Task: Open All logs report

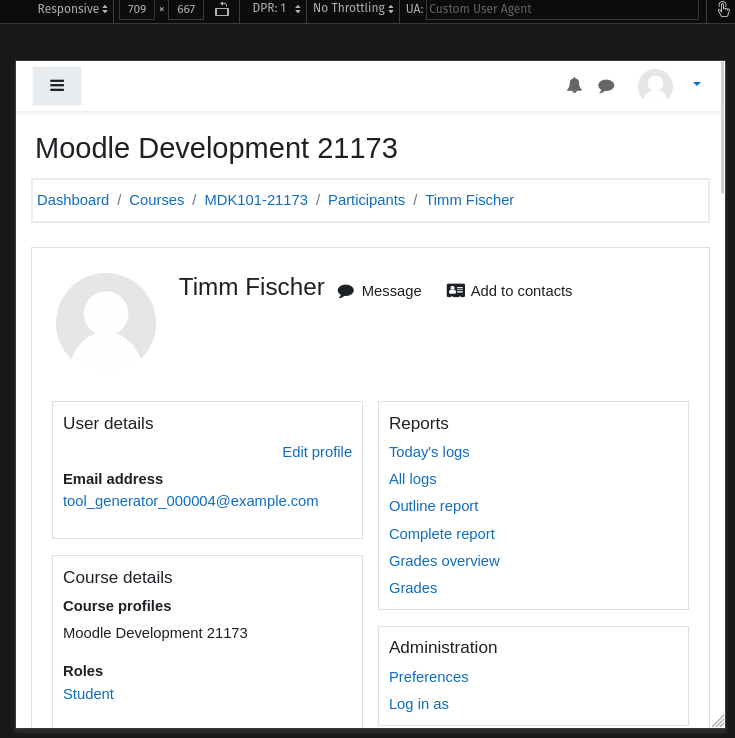Action: [413, 479]
